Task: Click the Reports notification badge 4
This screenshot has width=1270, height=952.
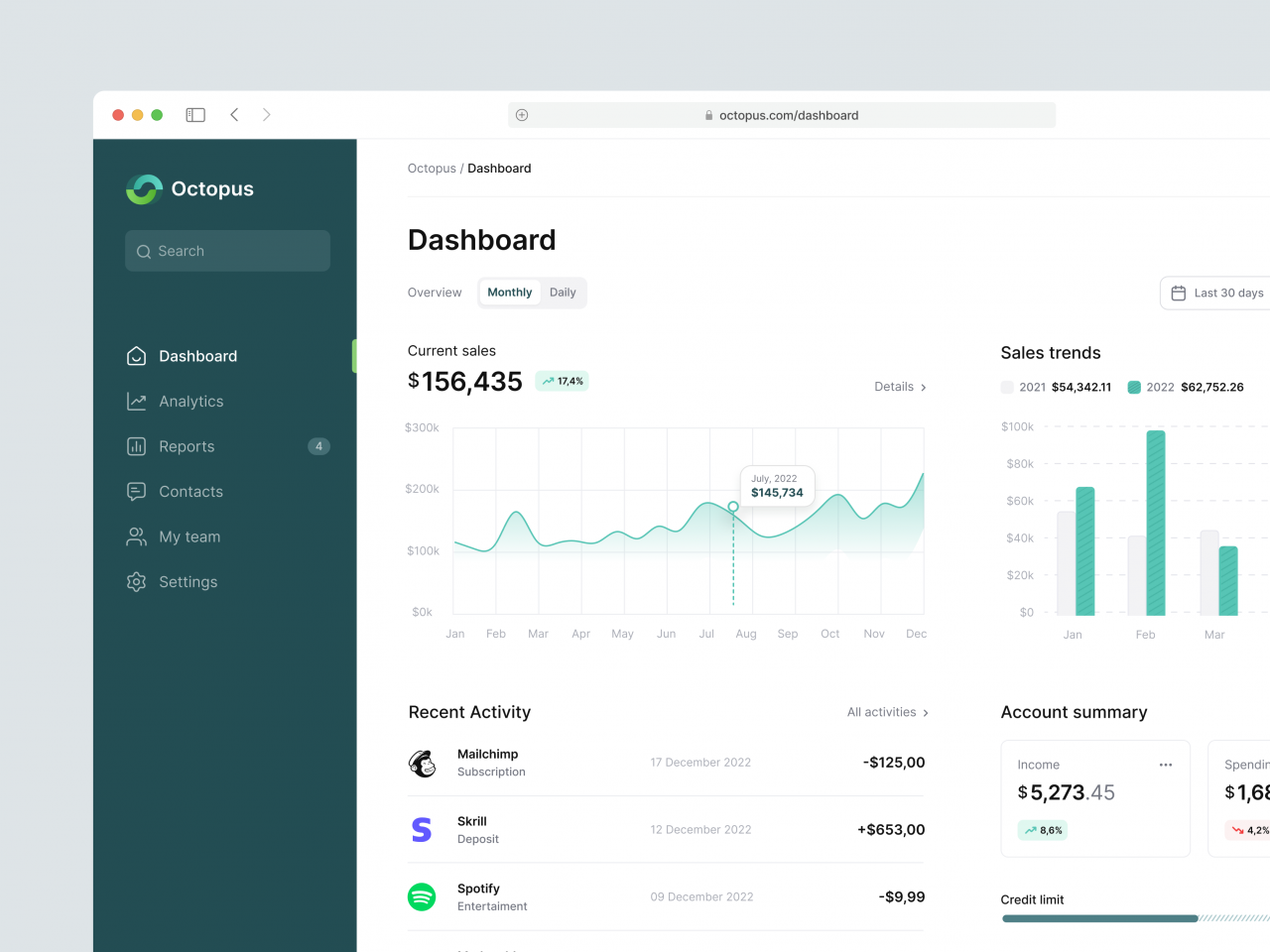Action: pyautogui.click(x=318, y=446)
